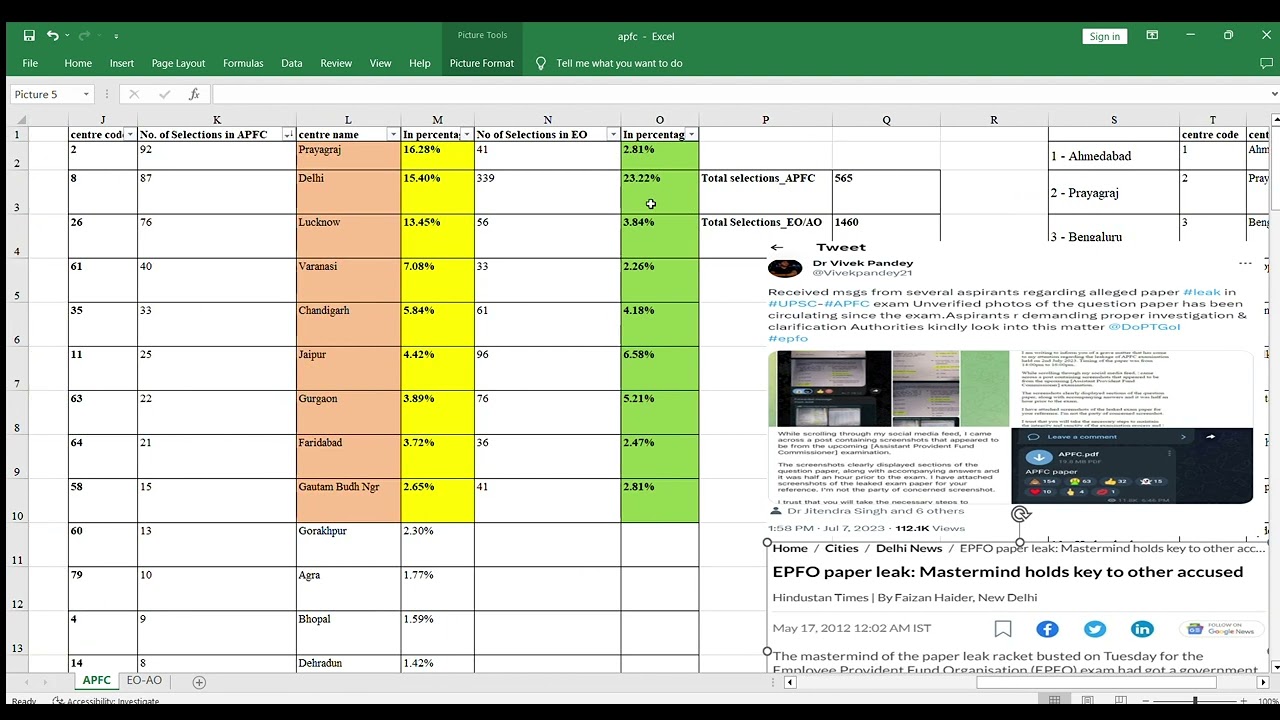
Task: Open filter dropdown for yellow In percentage column M
Action: click(467, 134)
